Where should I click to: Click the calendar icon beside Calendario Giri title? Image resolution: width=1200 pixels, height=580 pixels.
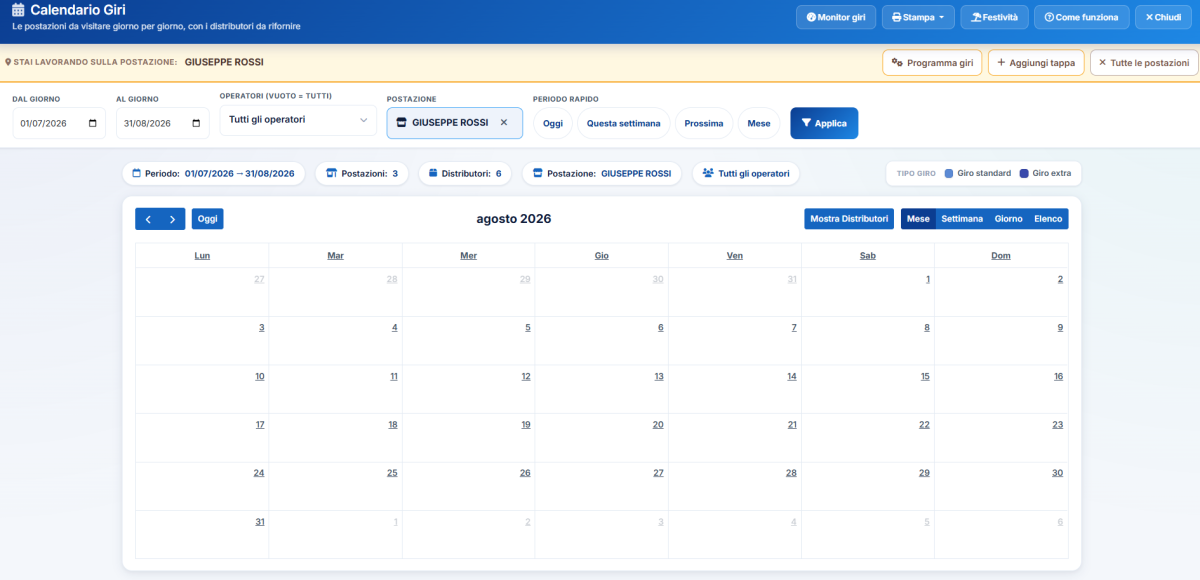tap(18, 10)
